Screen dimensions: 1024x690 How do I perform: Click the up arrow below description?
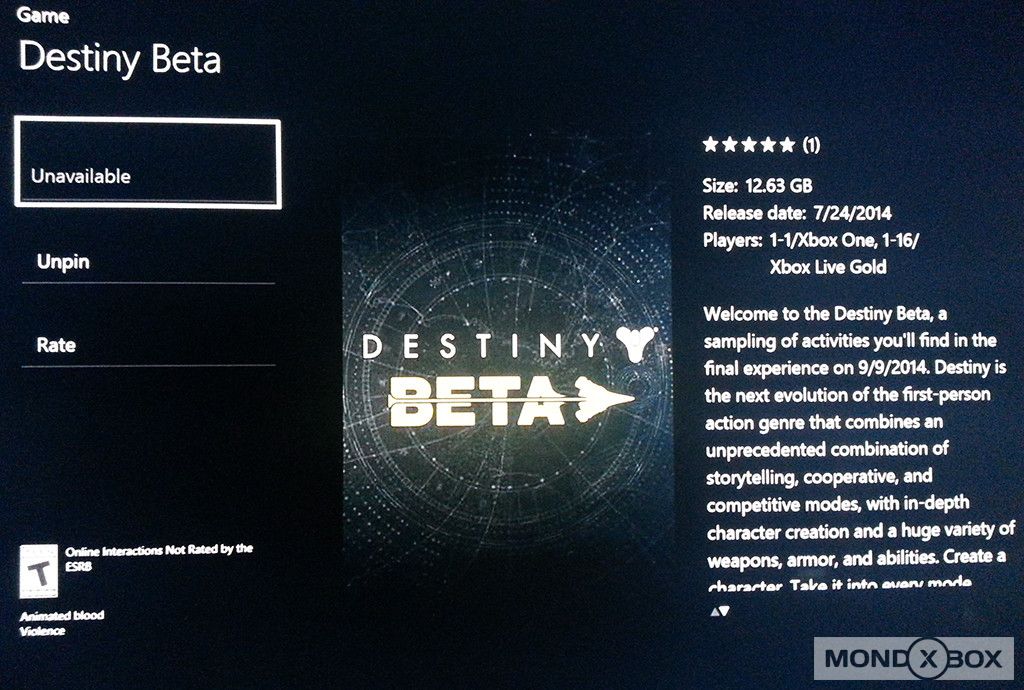[714, 612]
